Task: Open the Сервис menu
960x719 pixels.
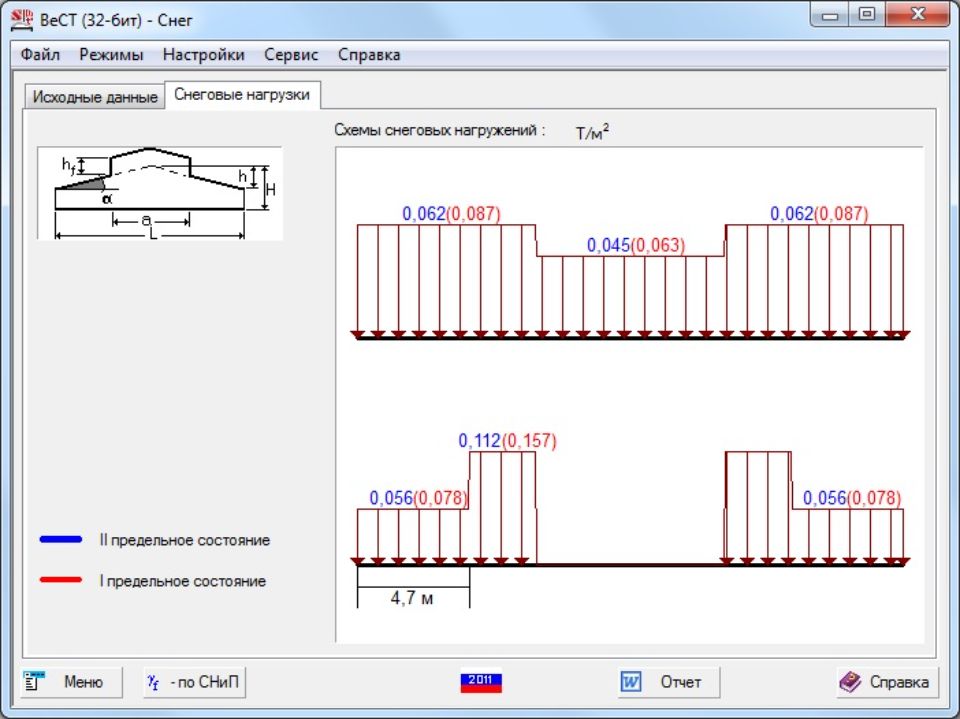Action: click(291, 55)
